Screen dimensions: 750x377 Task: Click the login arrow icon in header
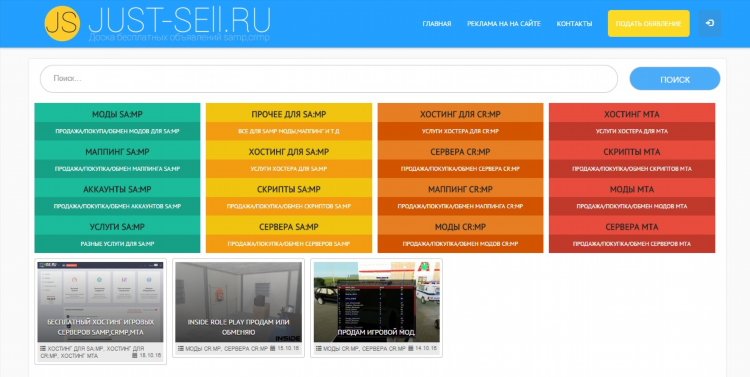pos(709,23)
